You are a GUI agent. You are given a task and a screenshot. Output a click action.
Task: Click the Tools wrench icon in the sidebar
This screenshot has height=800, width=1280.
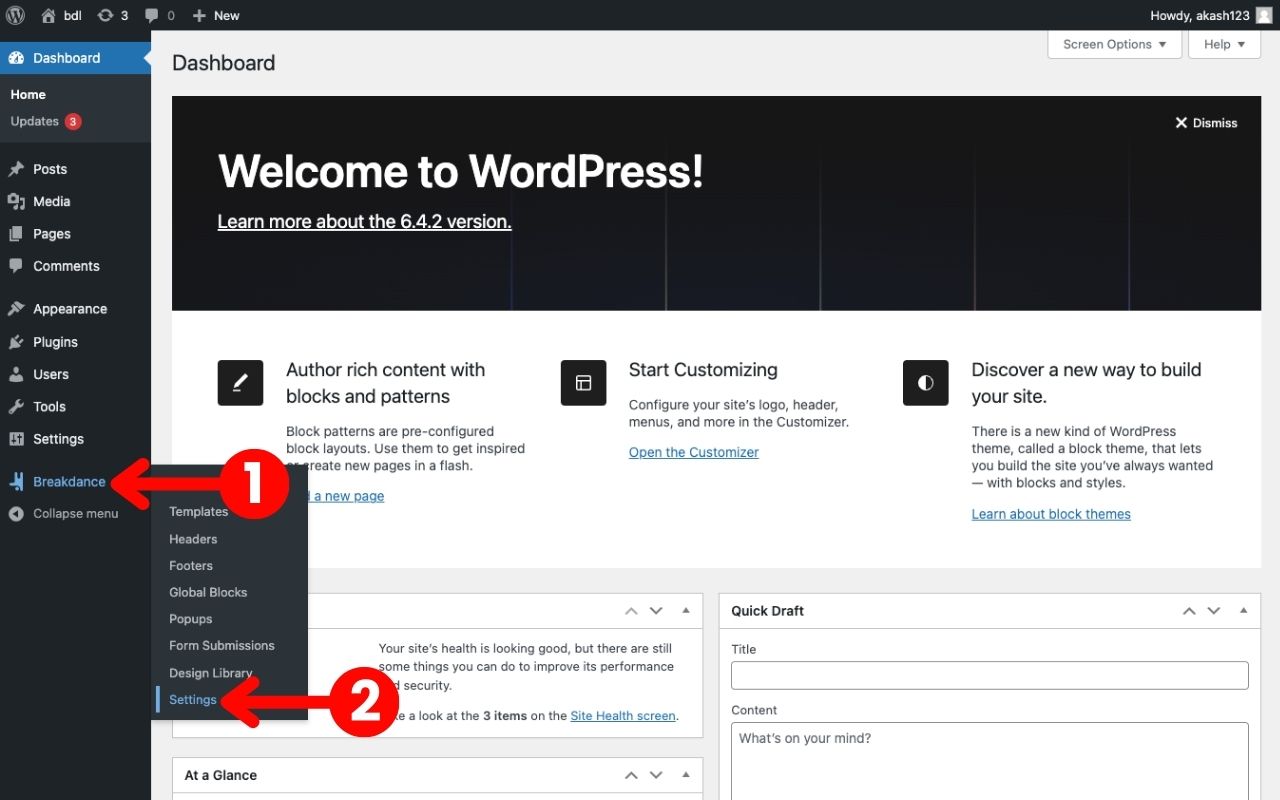tap(16, 406)
